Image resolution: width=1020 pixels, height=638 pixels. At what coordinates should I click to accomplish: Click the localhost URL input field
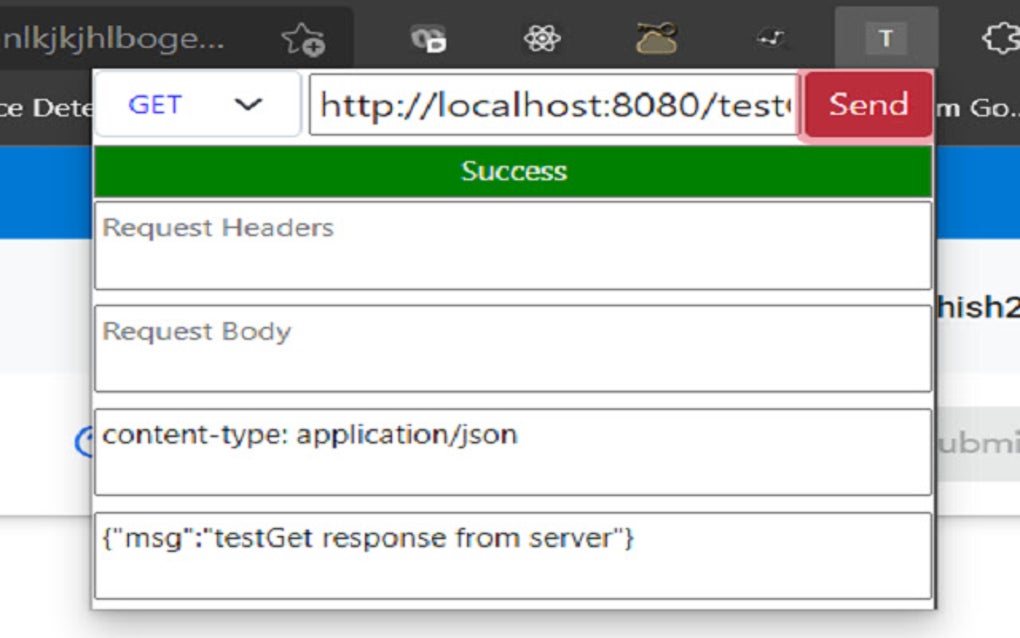click(556, 104)
